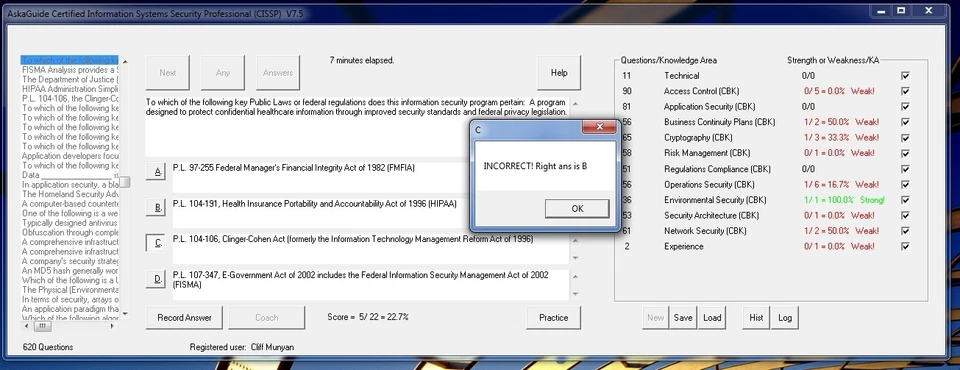Screen dimensions: 960x370
Task: Select the highlighted first question in the list
Action: [x=70, y=60]
